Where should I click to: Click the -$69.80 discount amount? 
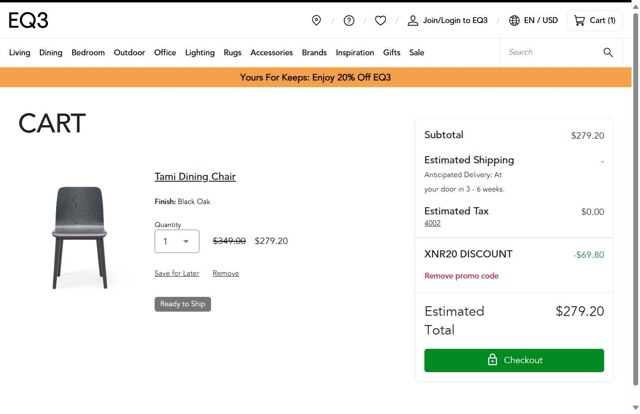pos(588,255)
